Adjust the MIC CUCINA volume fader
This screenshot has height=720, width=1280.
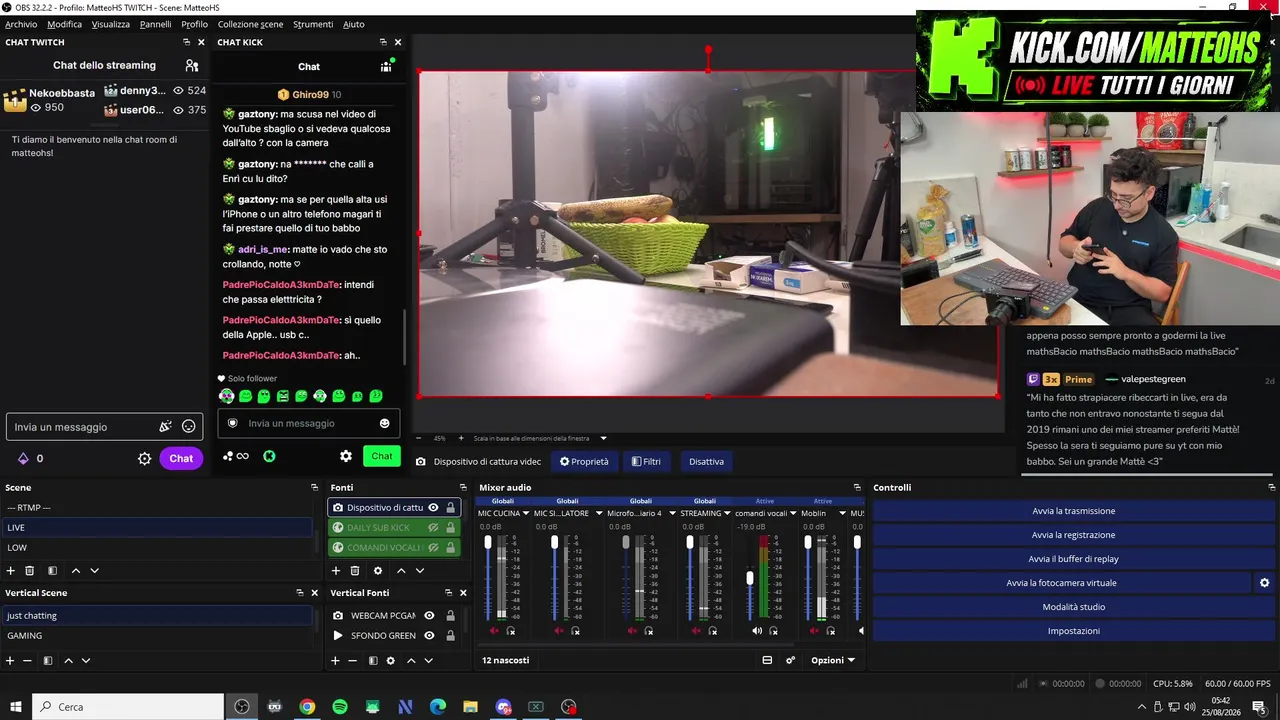(488, 543)
